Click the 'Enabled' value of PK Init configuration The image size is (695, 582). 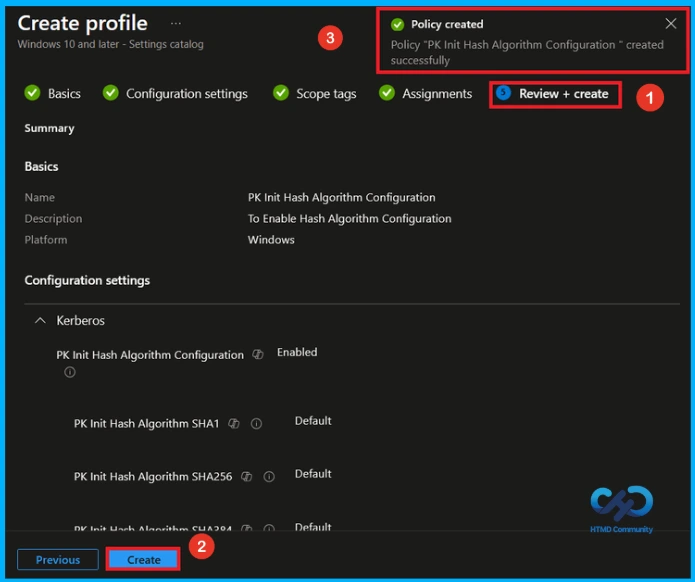[x=297, y=352]
